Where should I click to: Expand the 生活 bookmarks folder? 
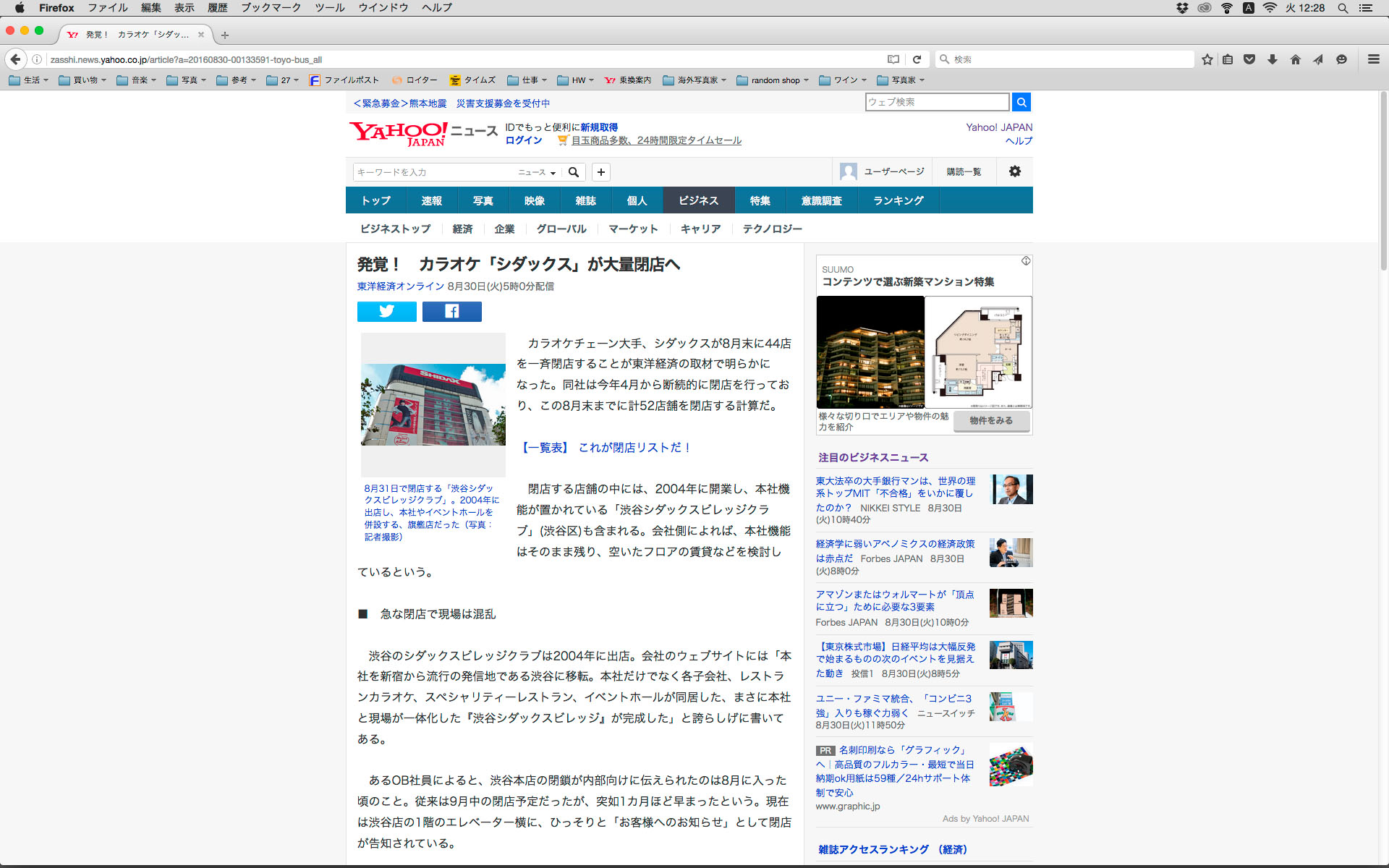click(29, 80)
